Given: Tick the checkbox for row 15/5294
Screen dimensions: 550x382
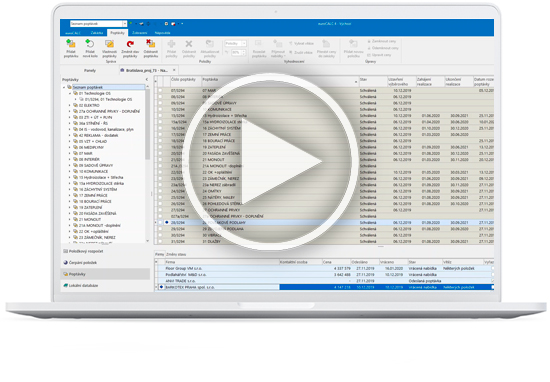Looking at the screenshot, I should click(160, 115).
